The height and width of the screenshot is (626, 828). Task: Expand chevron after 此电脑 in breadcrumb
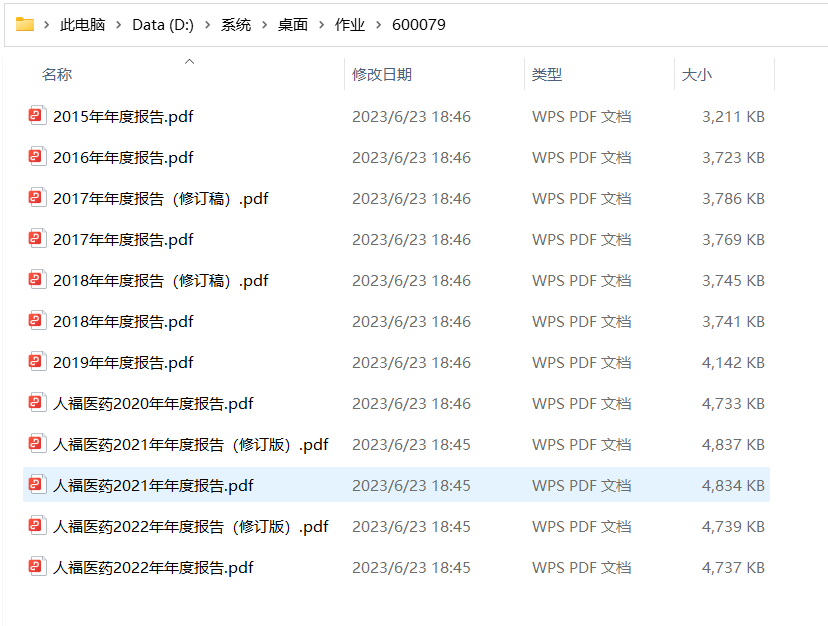(119, 25)
